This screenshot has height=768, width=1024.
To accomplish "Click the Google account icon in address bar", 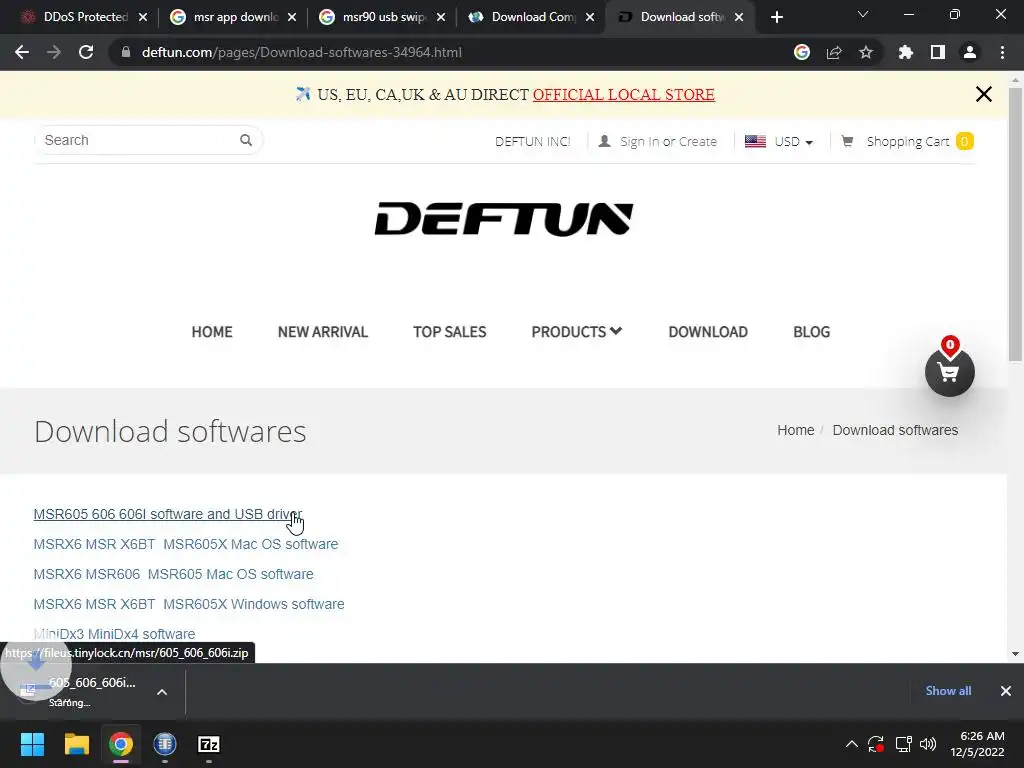I will tap(802, 52).
